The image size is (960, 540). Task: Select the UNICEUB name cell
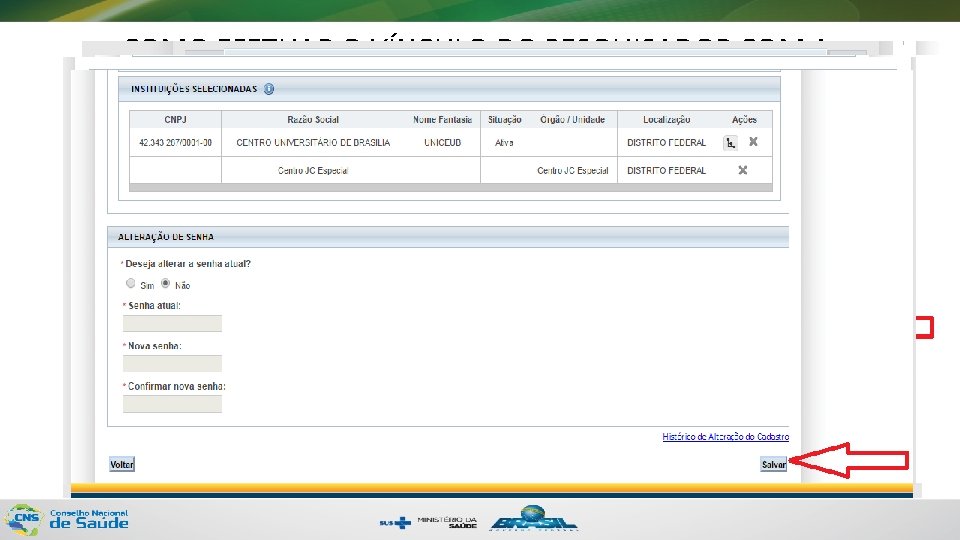click(x=442, y=143)
